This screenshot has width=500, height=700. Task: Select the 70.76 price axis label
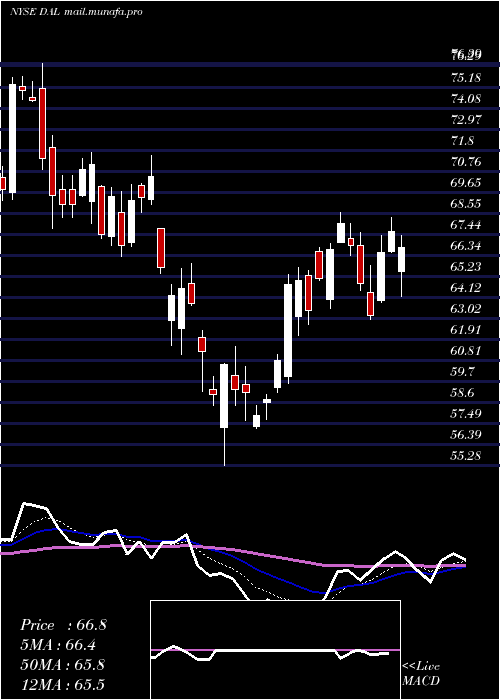pyautogui.click(x=466, y=162)
